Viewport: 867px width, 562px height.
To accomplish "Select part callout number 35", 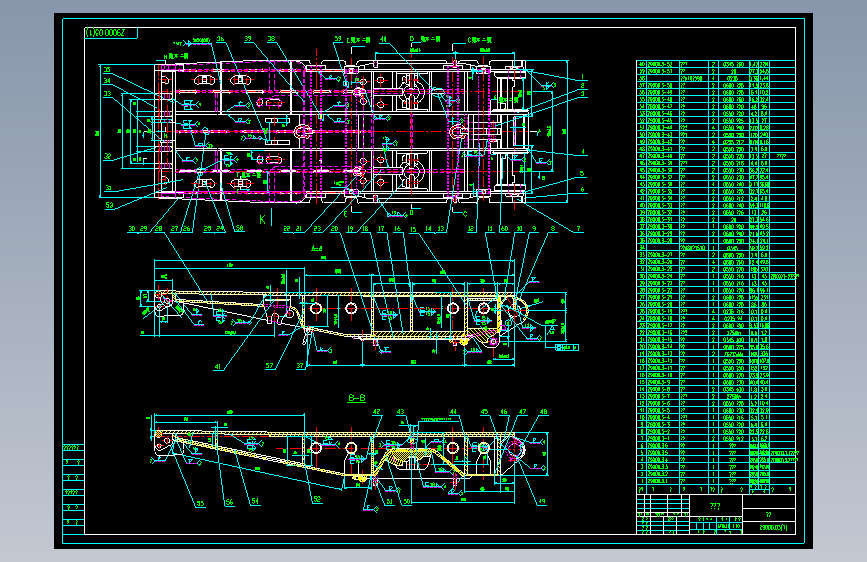I will [x=107, y=70].
